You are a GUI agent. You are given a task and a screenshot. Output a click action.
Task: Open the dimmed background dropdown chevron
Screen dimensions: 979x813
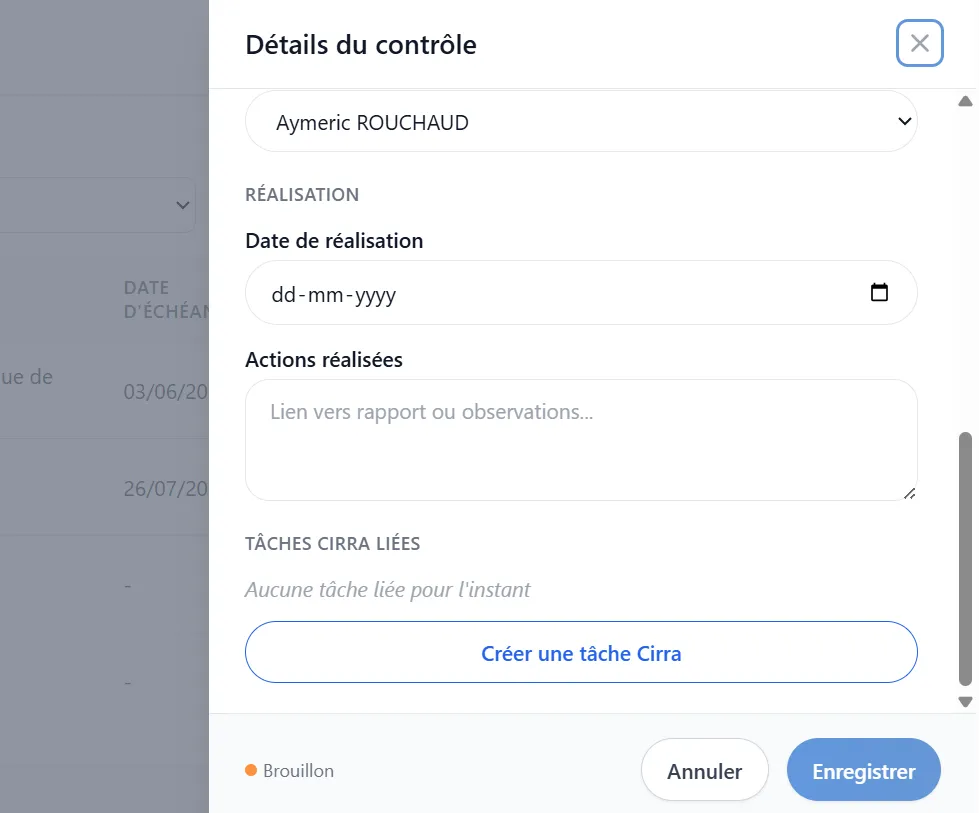[182, 205]
